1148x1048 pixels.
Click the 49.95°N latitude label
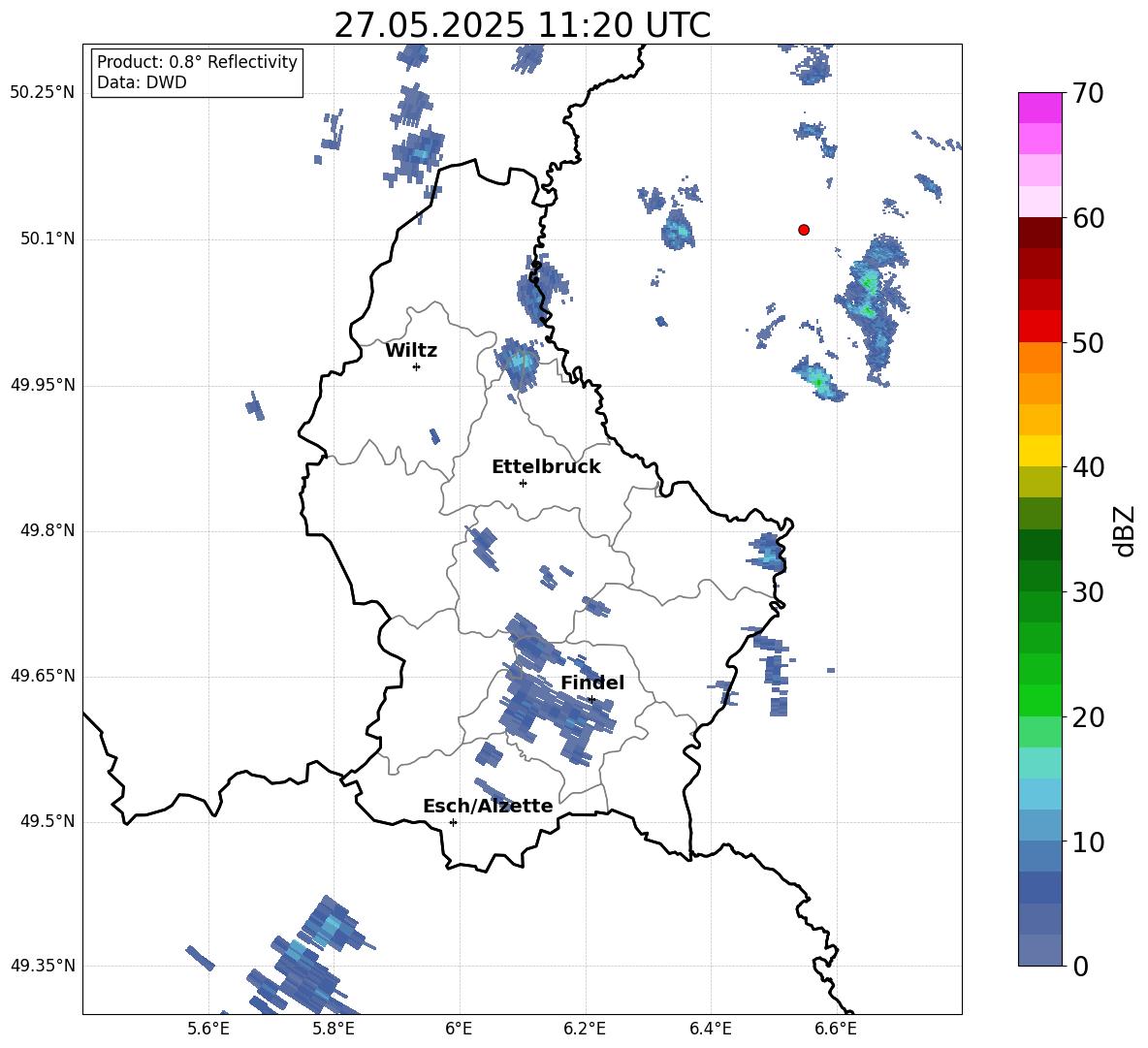(x=43, y=385)
